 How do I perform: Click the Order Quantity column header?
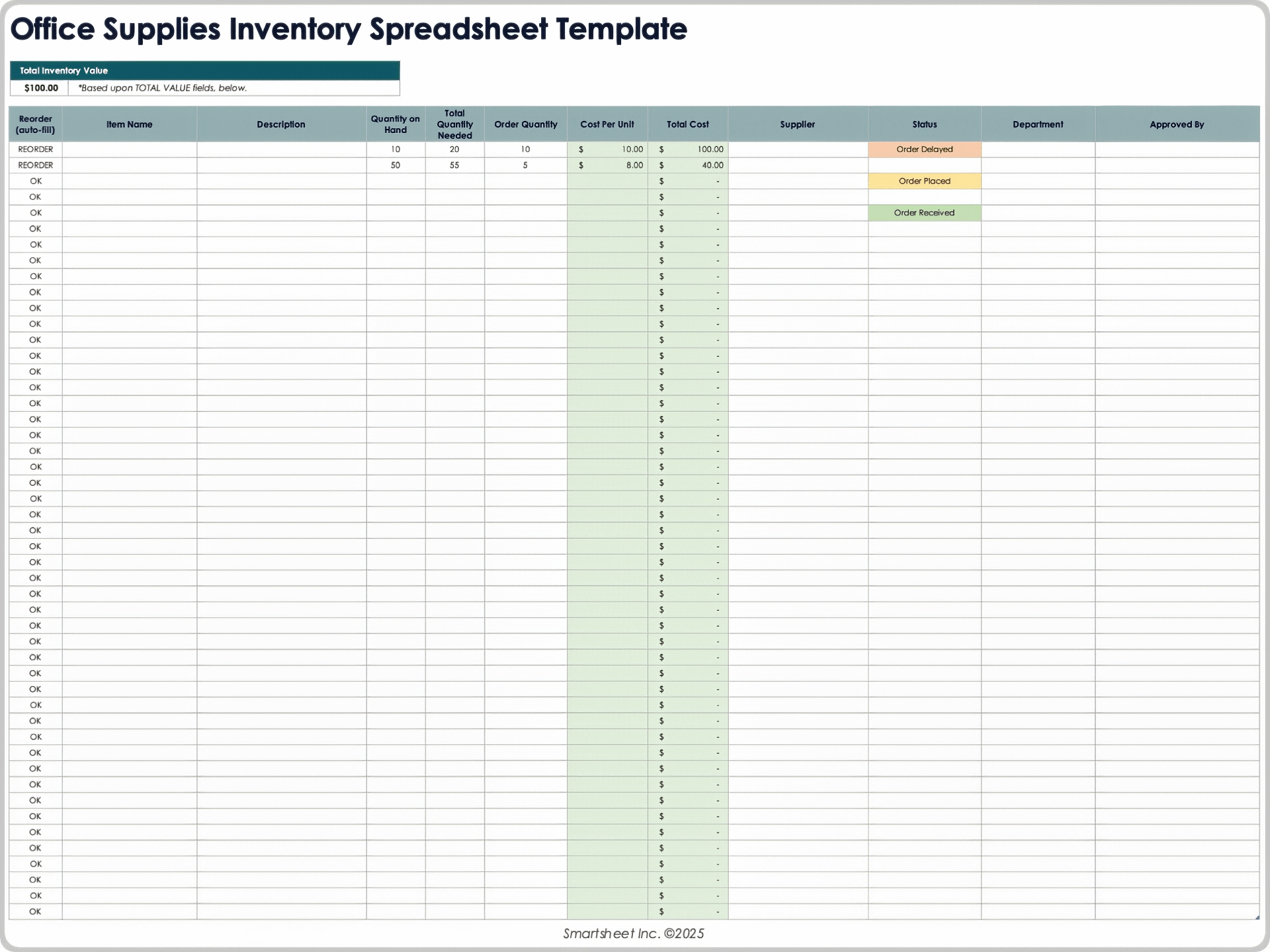coord(525,124)
